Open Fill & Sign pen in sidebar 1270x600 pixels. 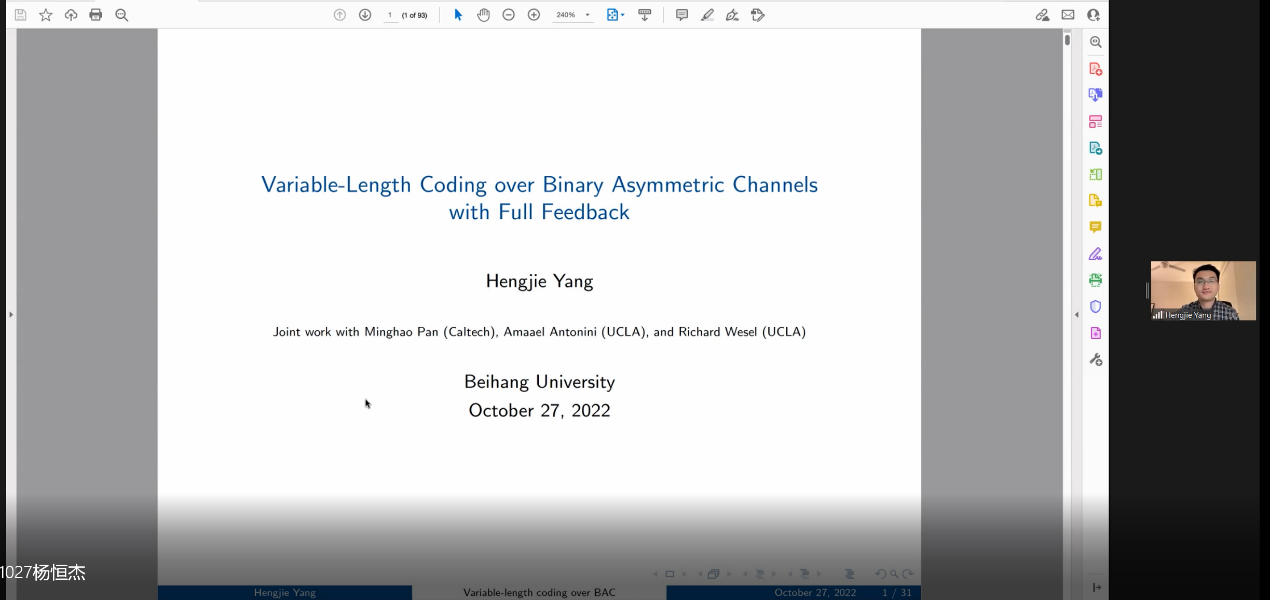[1095, 254]
